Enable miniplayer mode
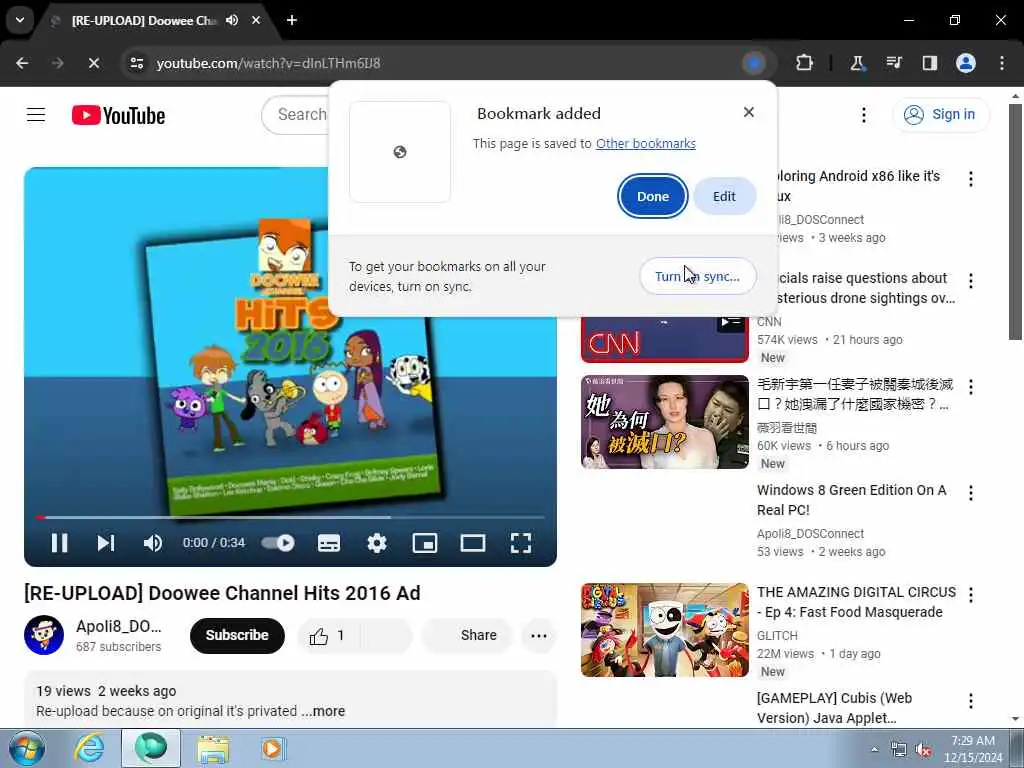Image resolution: width=1024 pixels, height=768 pixels. 424,543
